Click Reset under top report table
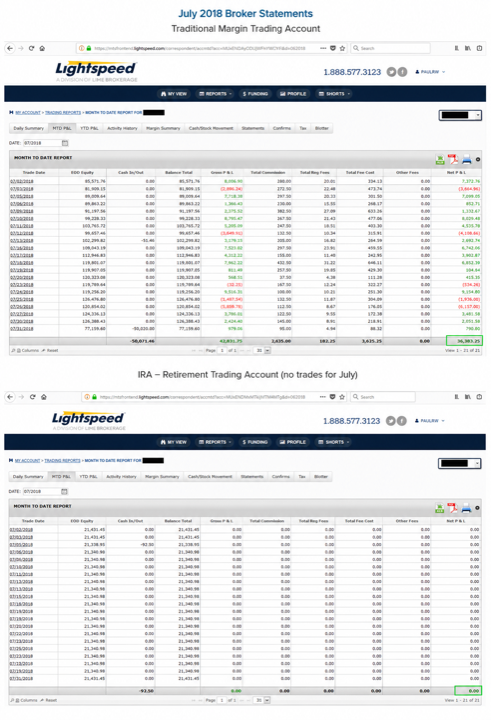Viewport: 491px width, 720px height. pyautogui.click(x=50, y=350)
